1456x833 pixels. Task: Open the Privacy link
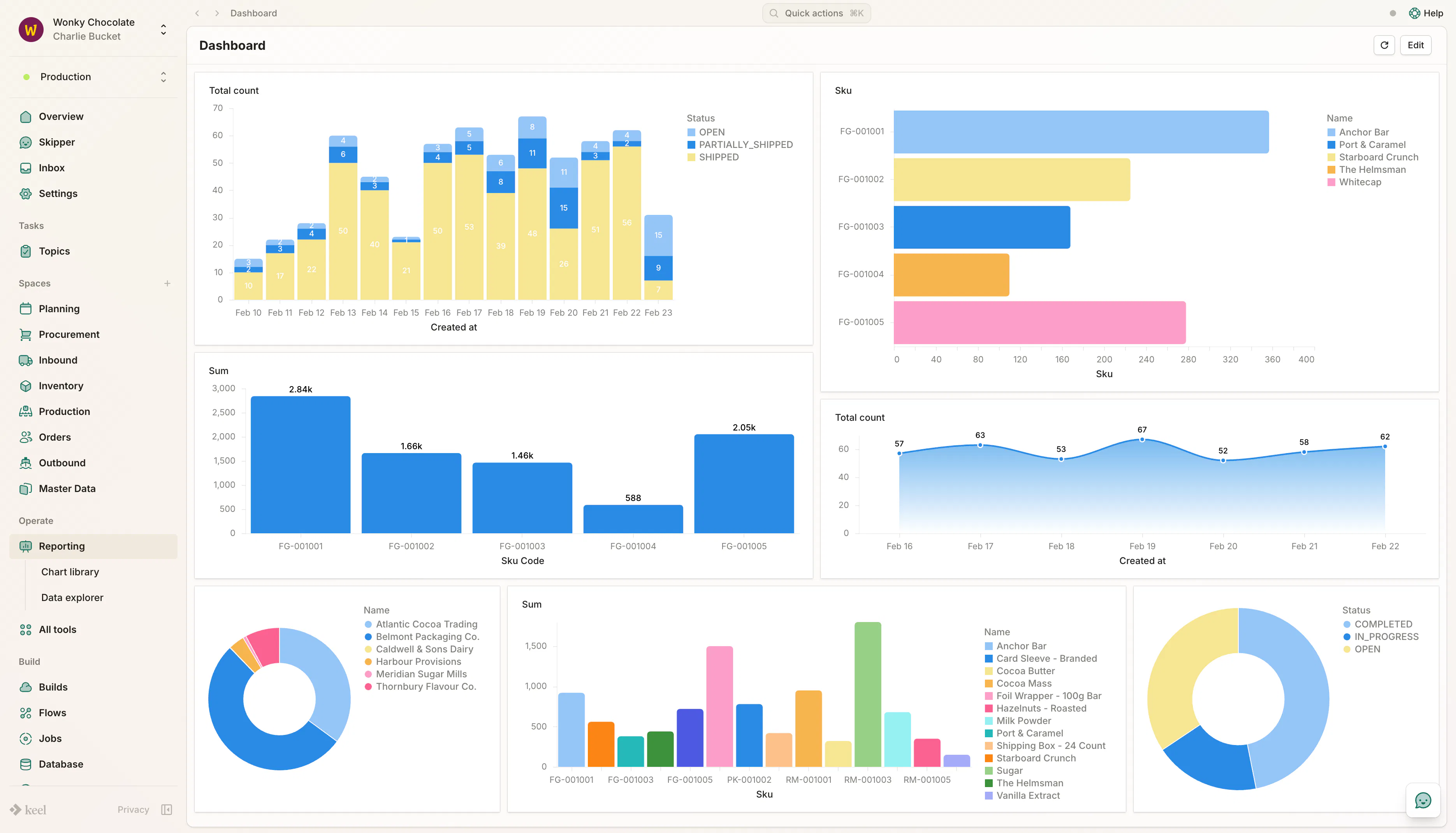coord(133,809)
